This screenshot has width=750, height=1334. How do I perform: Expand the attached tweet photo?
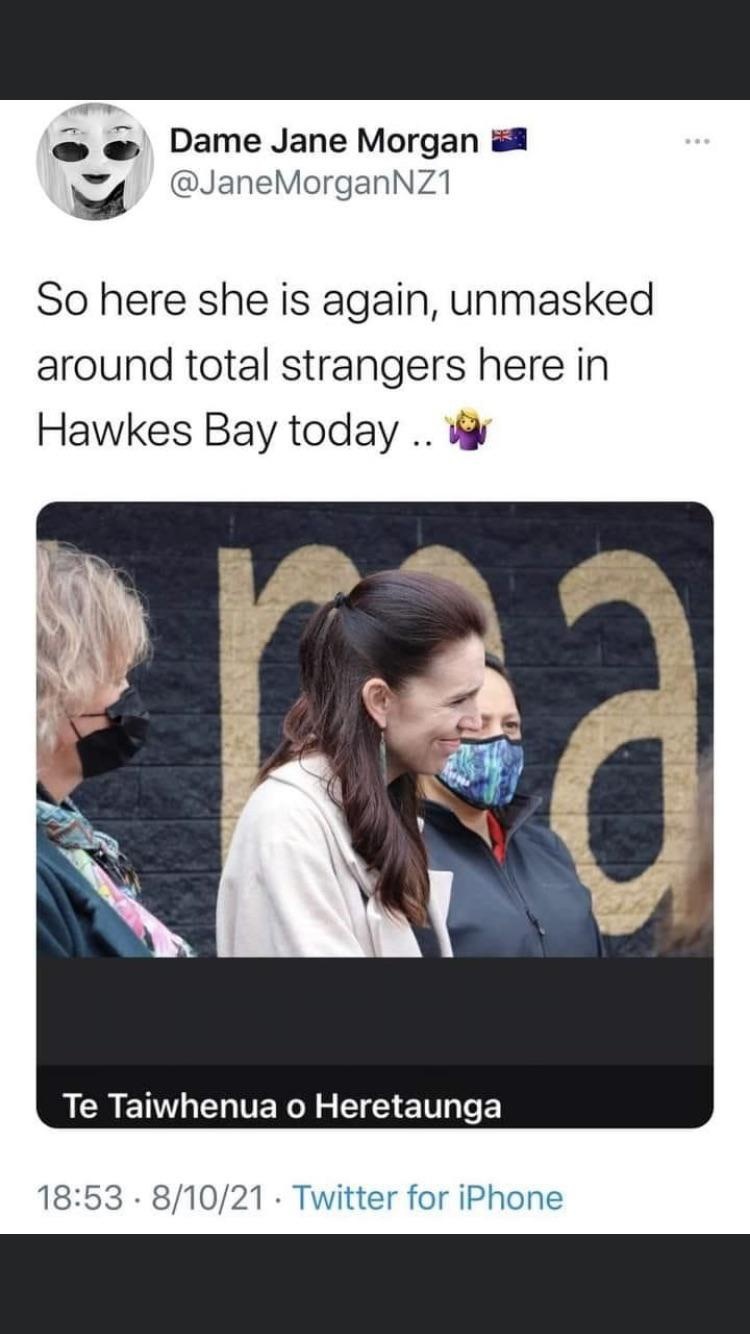(375, 729)
